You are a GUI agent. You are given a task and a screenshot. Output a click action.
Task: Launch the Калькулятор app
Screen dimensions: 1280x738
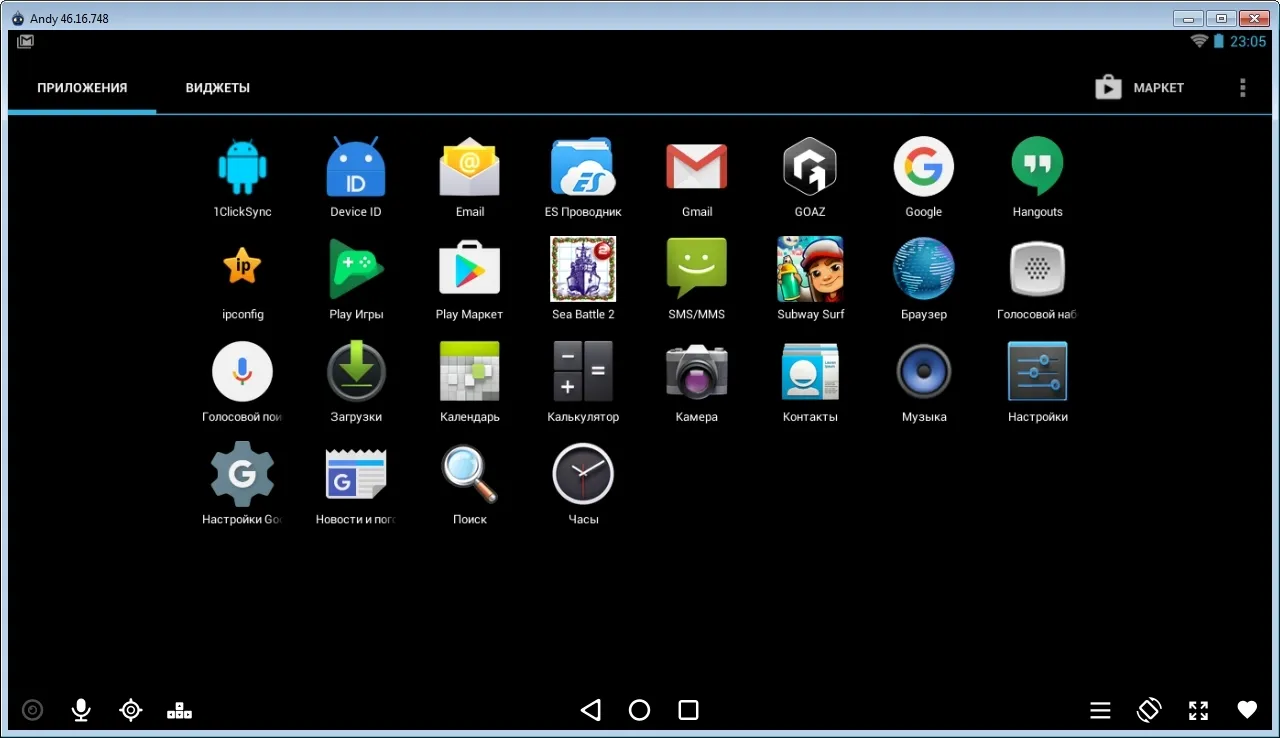tap(583, 373)
